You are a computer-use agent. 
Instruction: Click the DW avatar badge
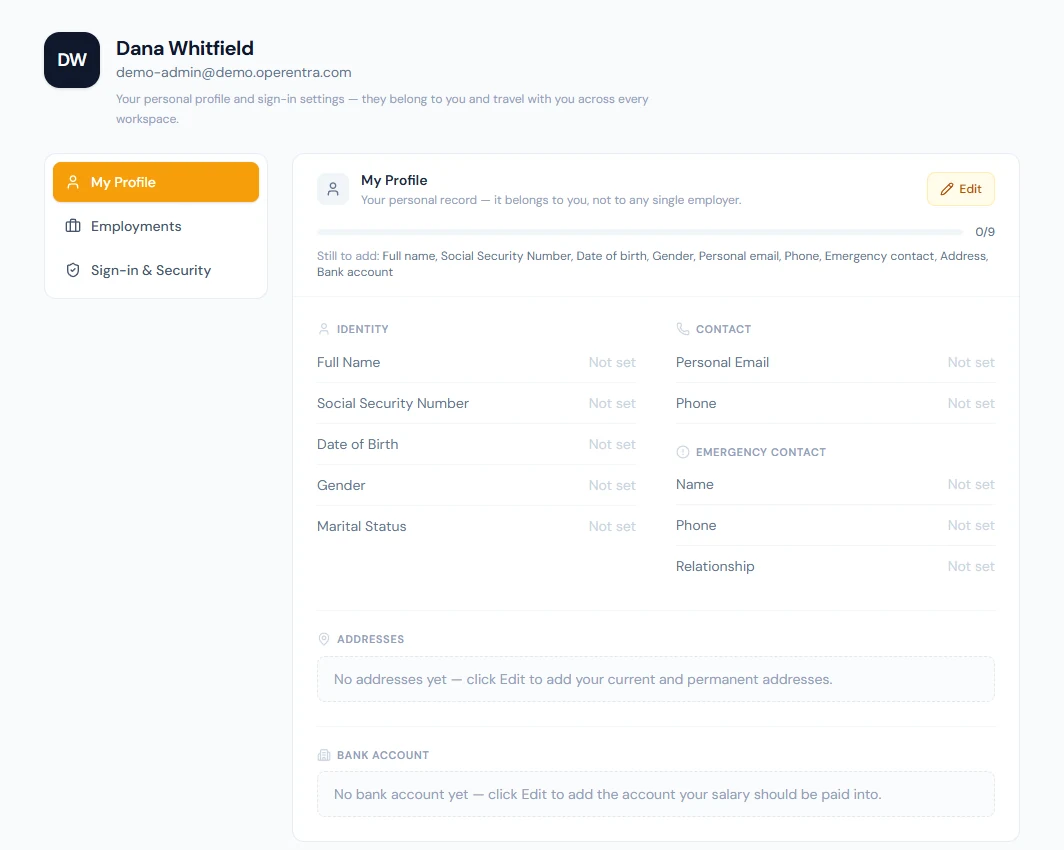tap(72, 60)
